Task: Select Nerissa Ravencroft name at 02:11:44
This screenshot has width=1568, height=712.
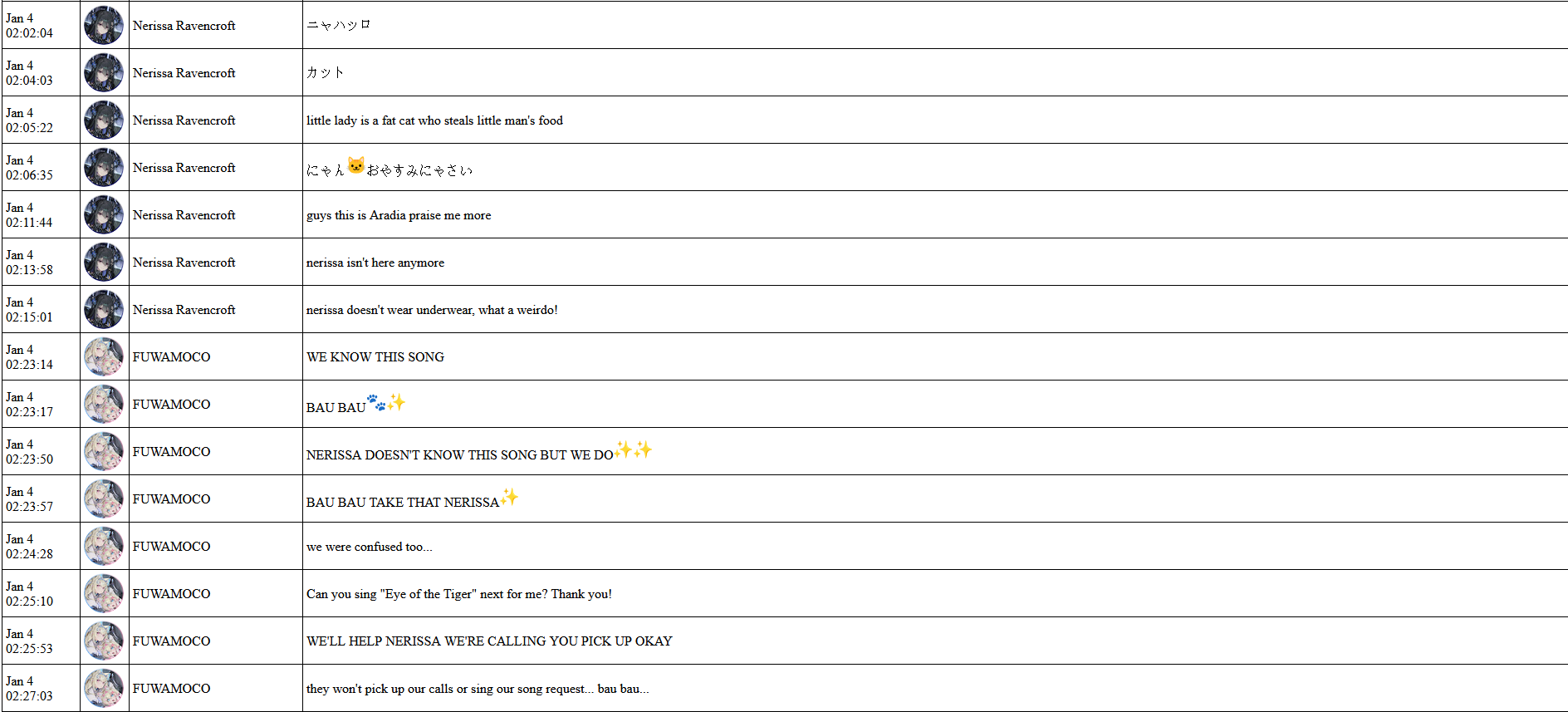Action: click(184, 215)
